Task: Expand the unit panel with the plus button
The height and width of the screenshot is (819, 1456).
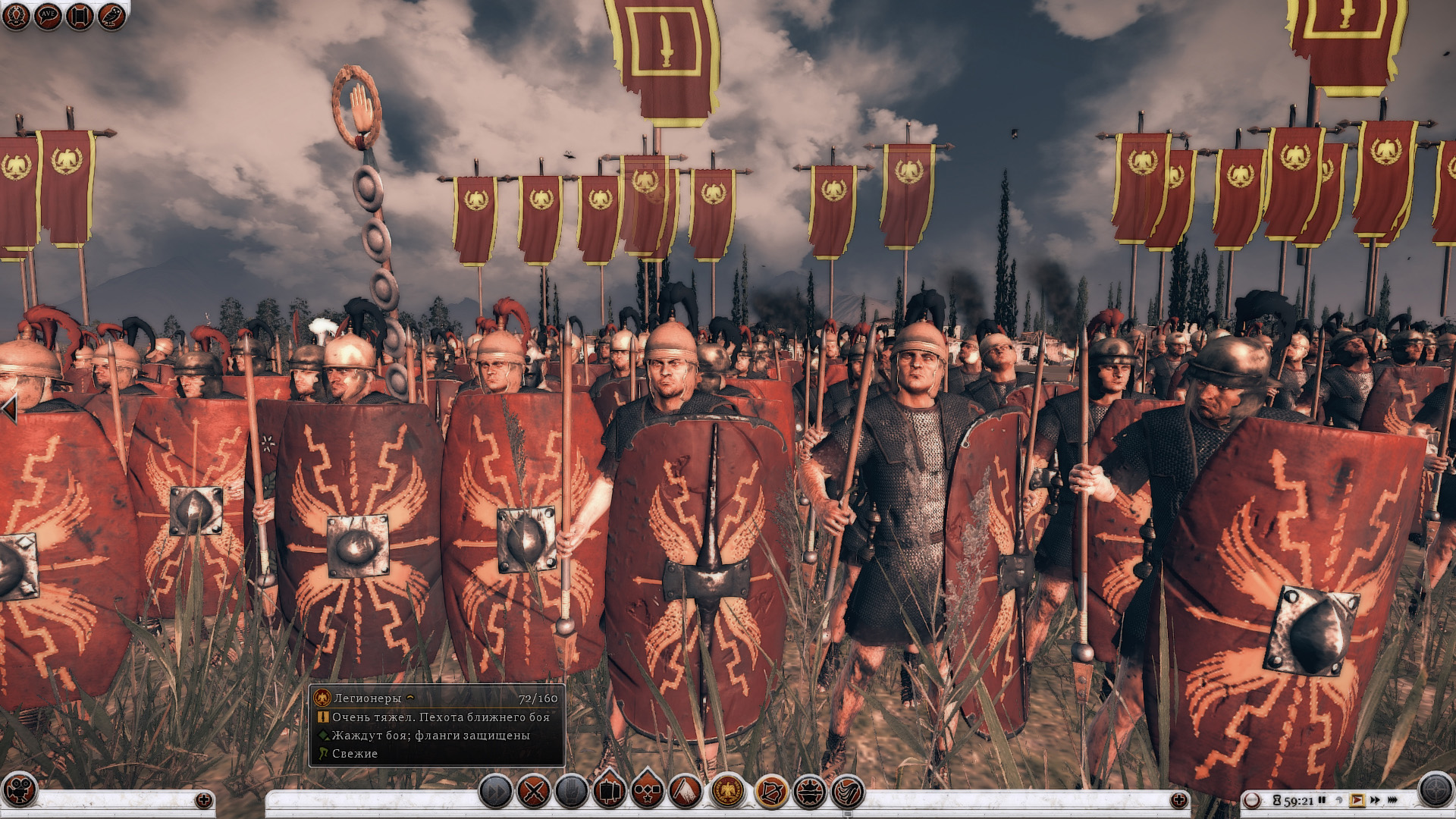Action: coord(1179,800)
